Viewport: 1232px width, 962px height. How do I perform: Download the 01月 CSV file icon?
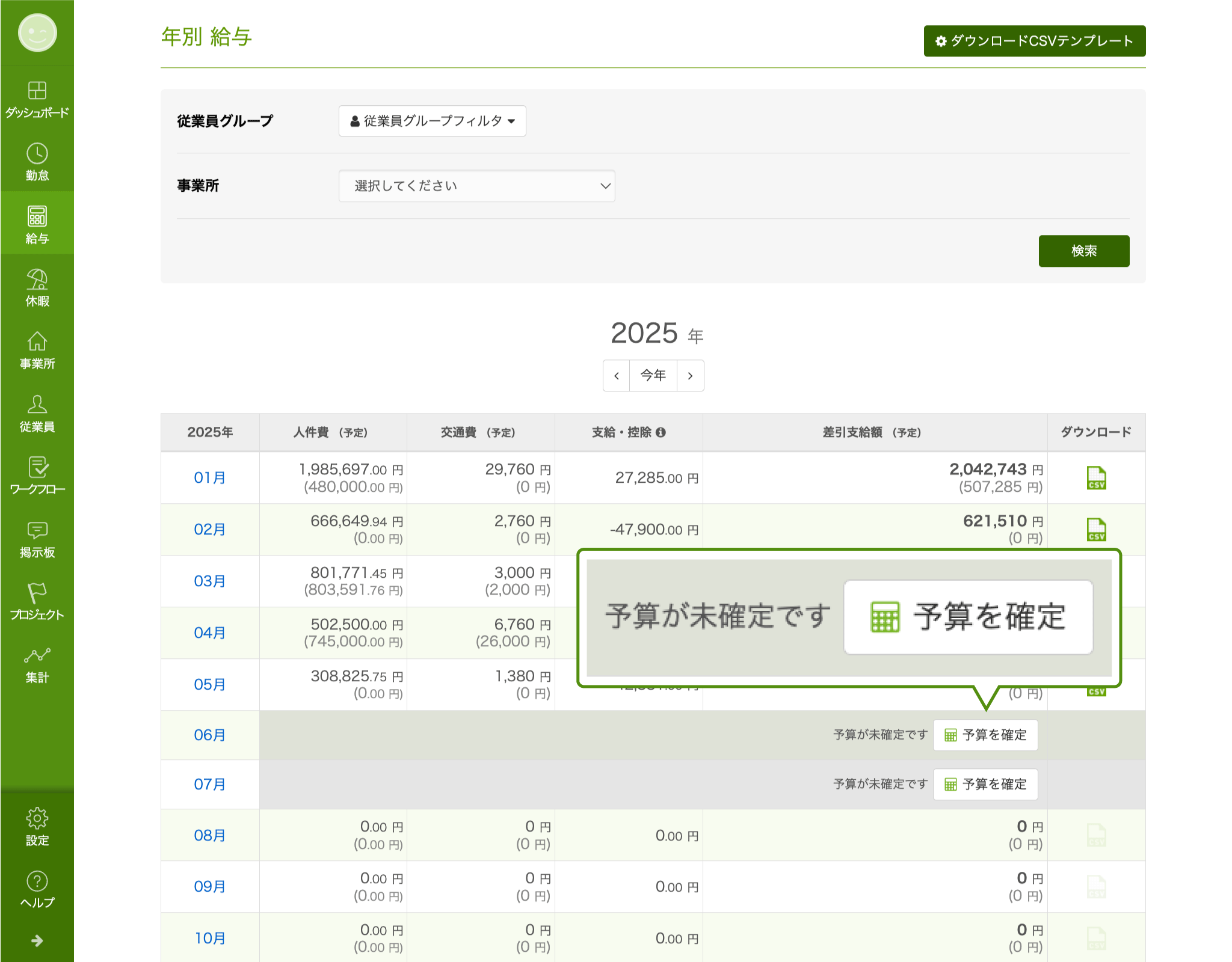1096,478
